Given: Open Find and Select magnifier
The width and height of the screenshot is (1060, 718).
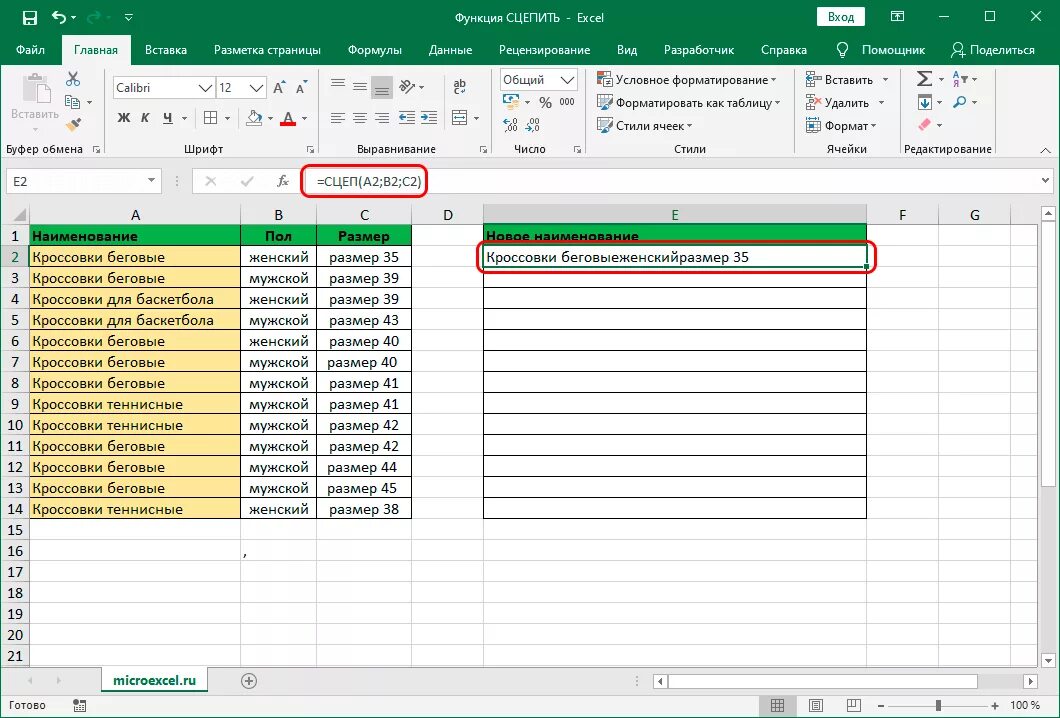Looking at the screenshot, I should point(959,102).
